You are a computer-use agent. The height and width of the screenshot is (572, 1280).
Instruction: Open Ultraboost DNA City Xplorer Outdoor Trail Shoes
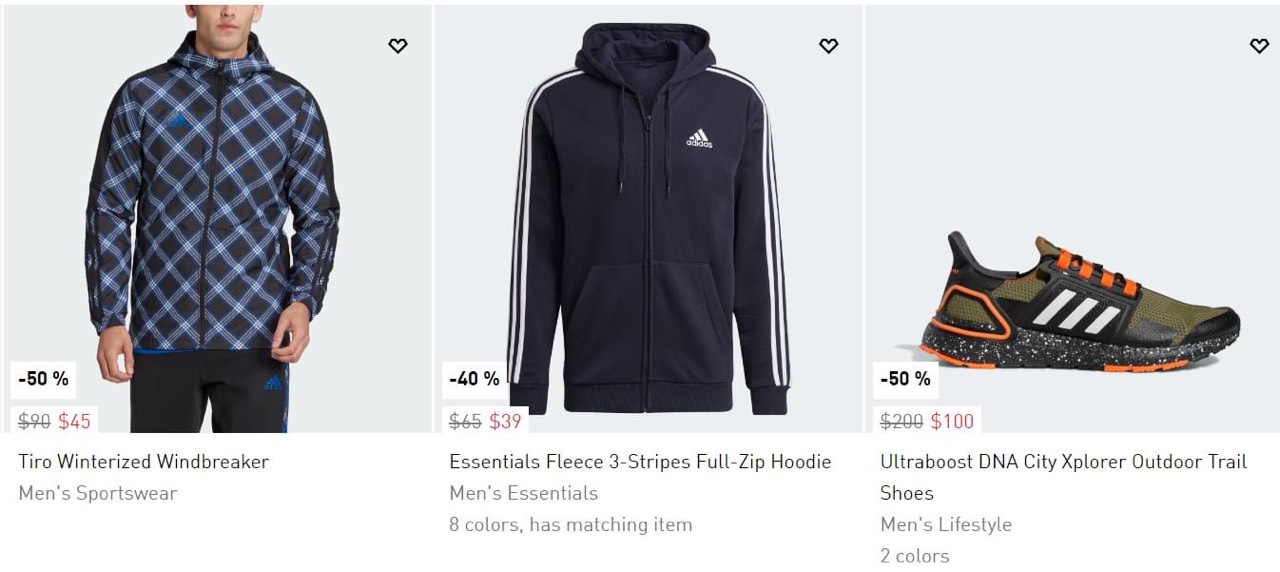(x=1063, y=462)
